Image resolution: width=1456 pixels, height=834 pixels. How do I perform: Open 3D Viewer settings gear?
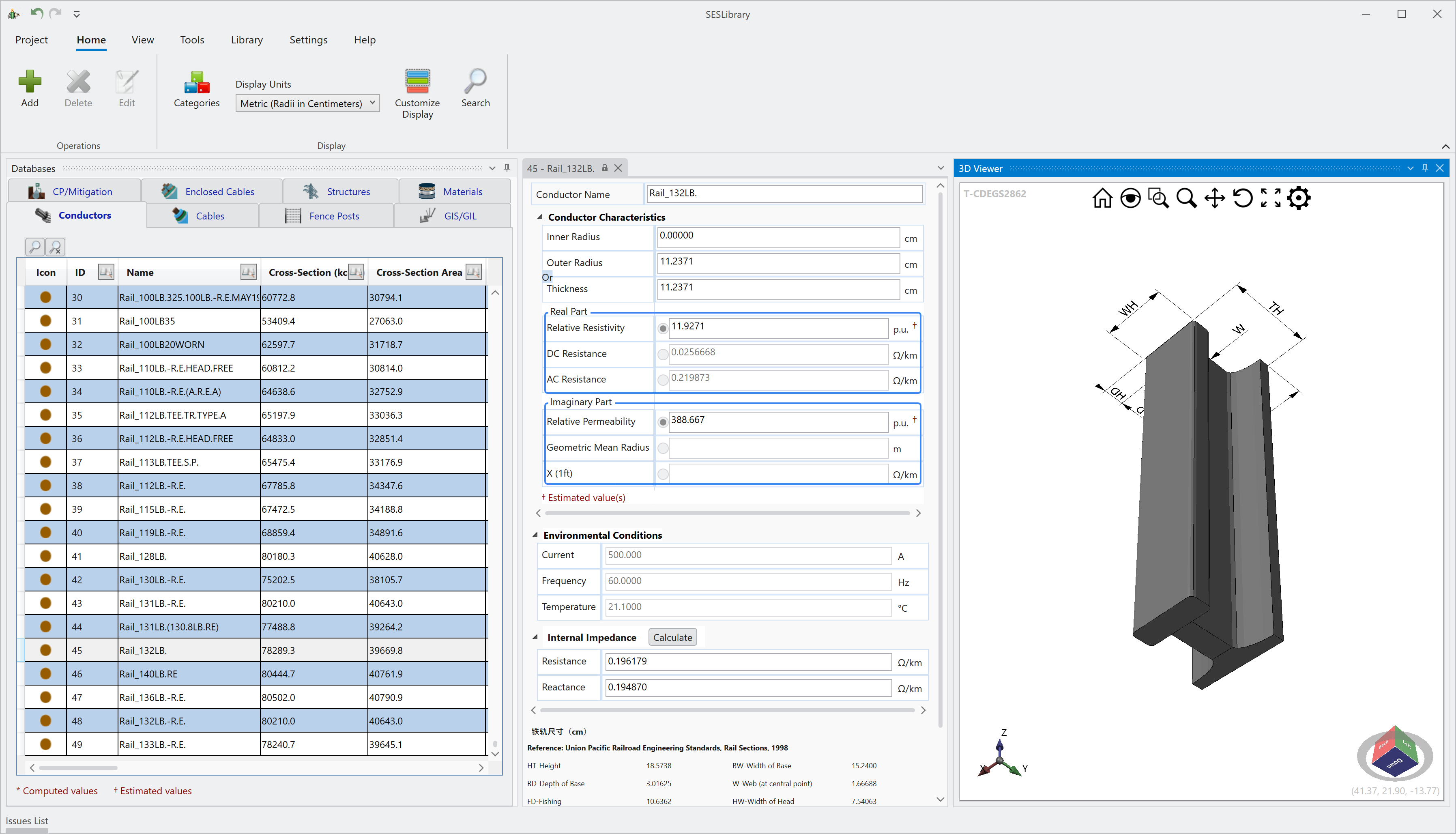click(1299, 198)
